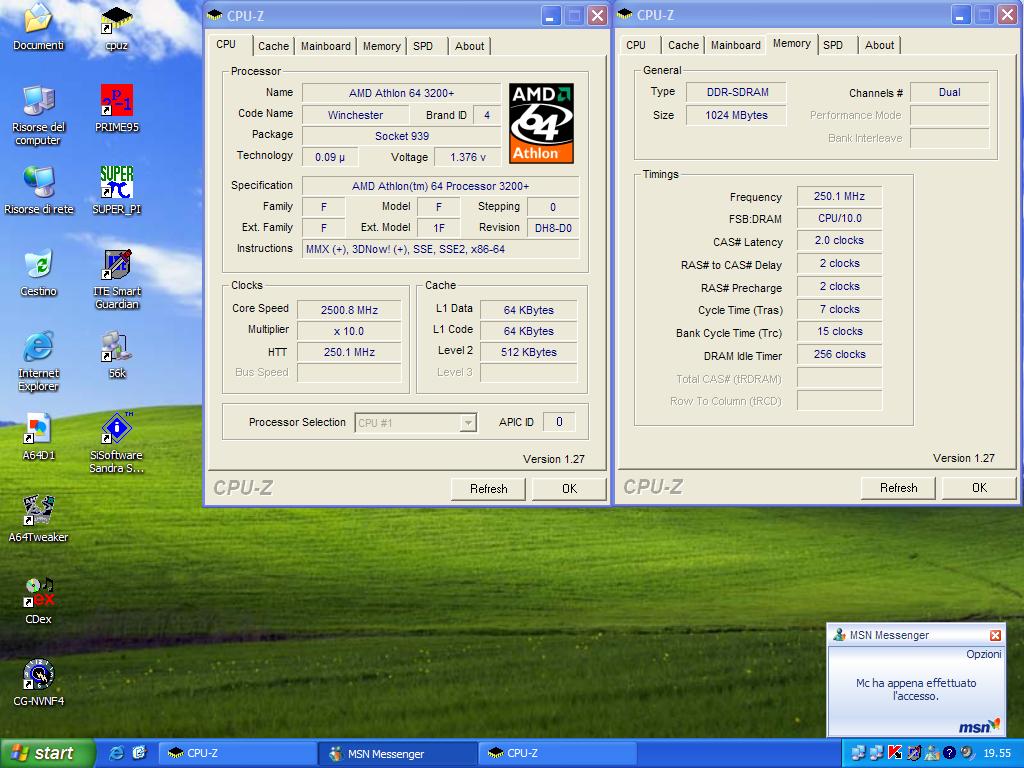This screenshot has width=1024, height=768.
Task: Select the CDex desktop shortcut
Action: pyautogui.click(x=39, y=600)
